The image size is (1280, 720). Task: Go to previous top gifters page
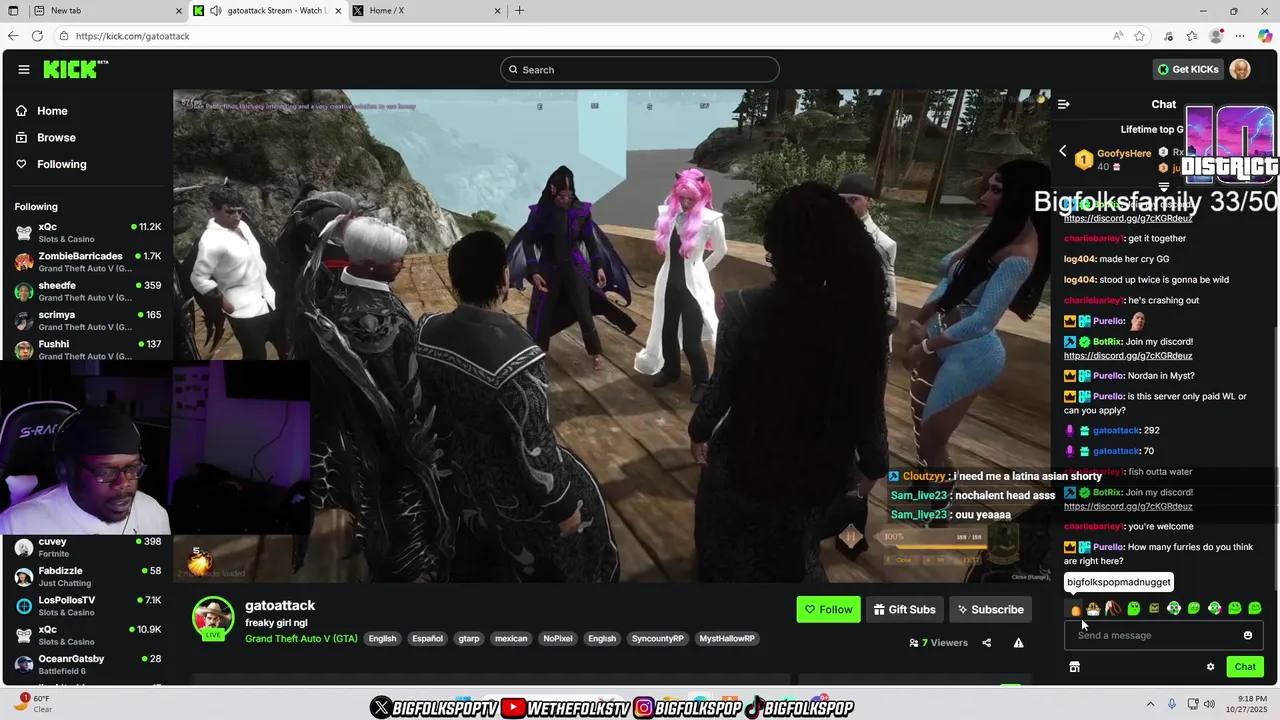click(x=1063, y=151)
